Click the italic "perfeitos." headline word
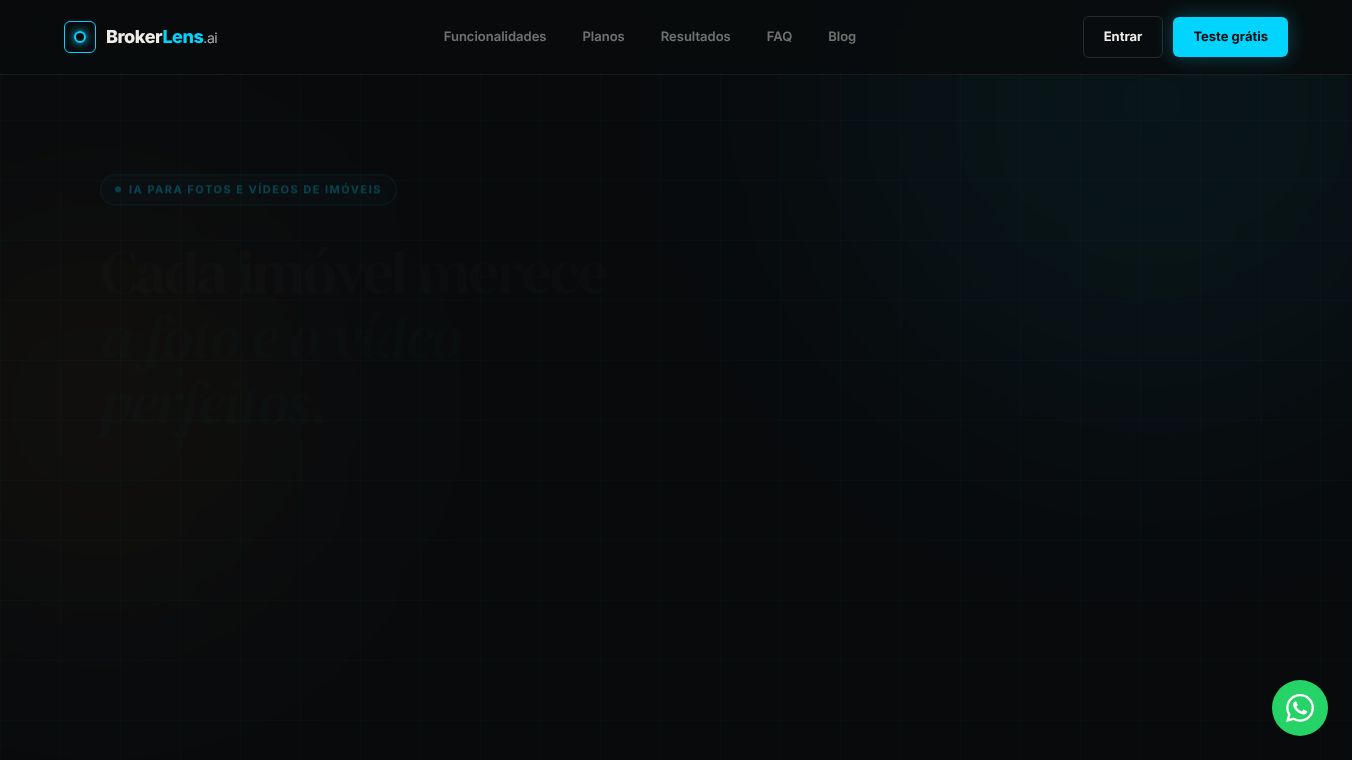The height and width of the screenshot is (760, 1352). coord(212,404)
